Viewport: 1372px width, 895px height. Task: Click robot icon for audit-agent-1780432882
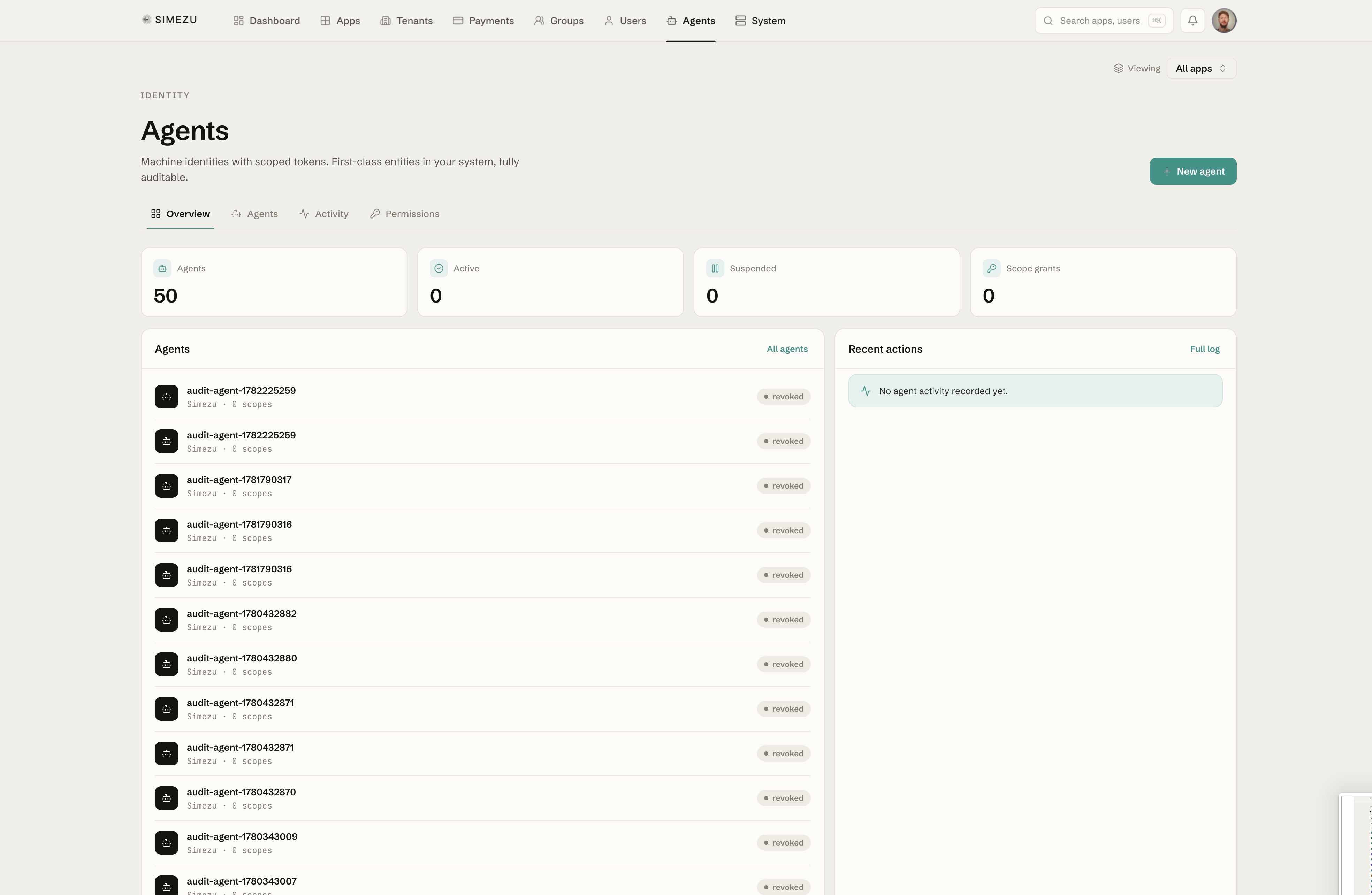[x=167, y=620]
